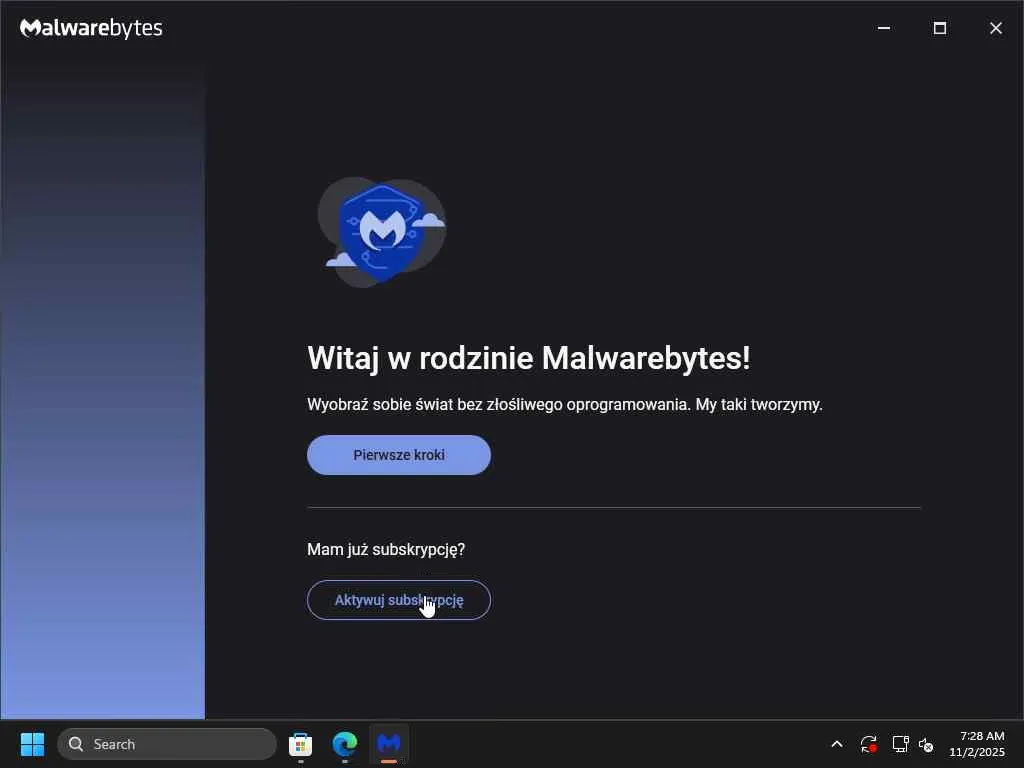Activate subscription via Aktywuj subskrypcję button
The width and height of the screenshot is (1024, 768).
point(398,600)
